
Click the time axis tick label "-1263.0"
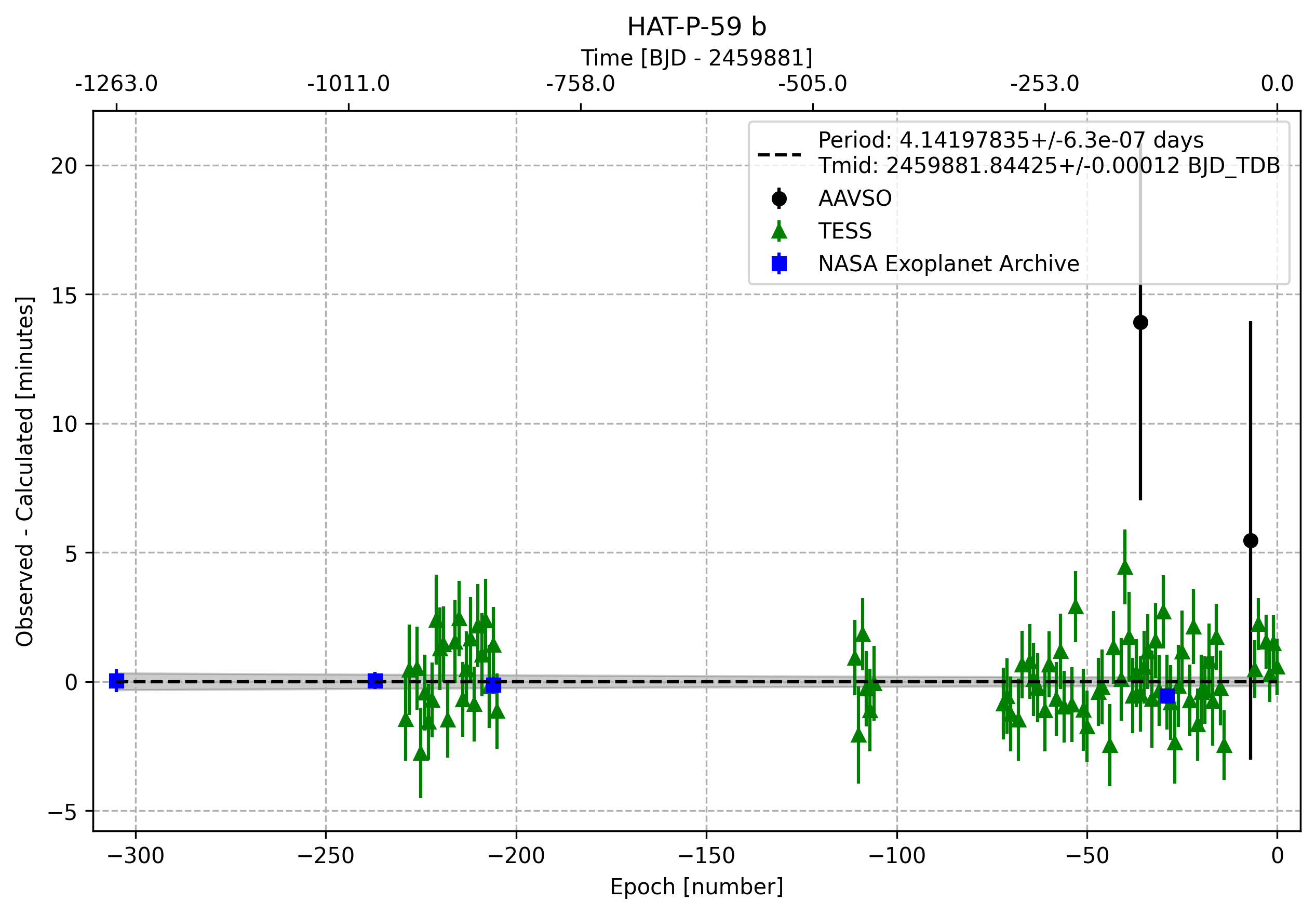pyautogui.click(x=116, y=84)
